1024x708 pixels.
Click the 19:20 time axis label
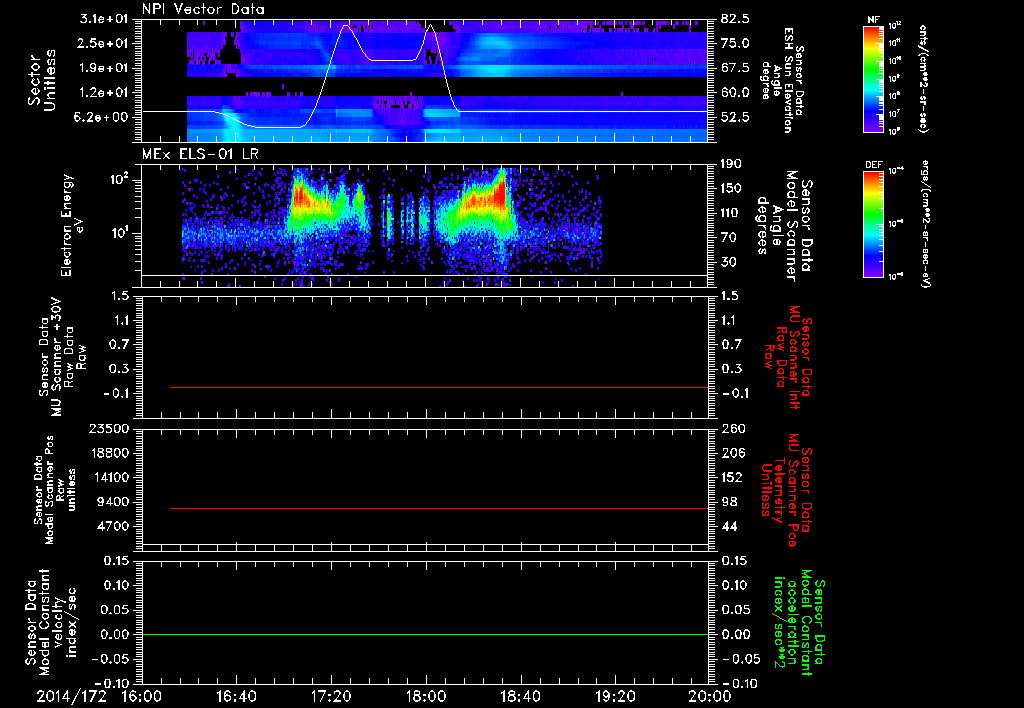coord(615,696)
